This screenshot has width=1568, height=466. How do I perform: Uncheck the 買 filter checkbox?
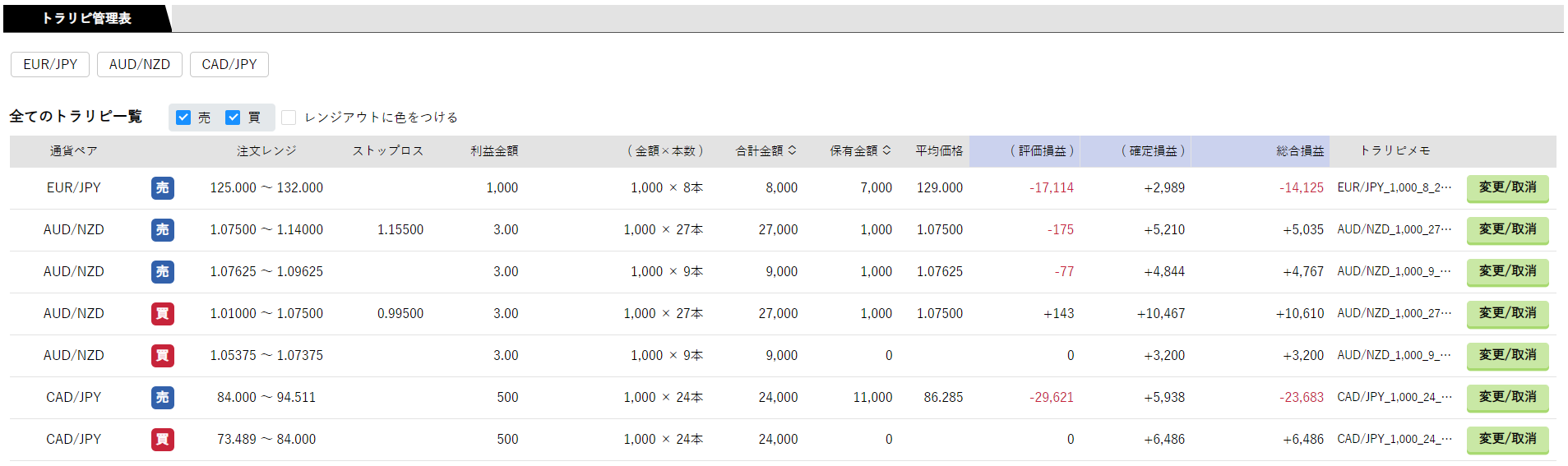tap(233, 118)
